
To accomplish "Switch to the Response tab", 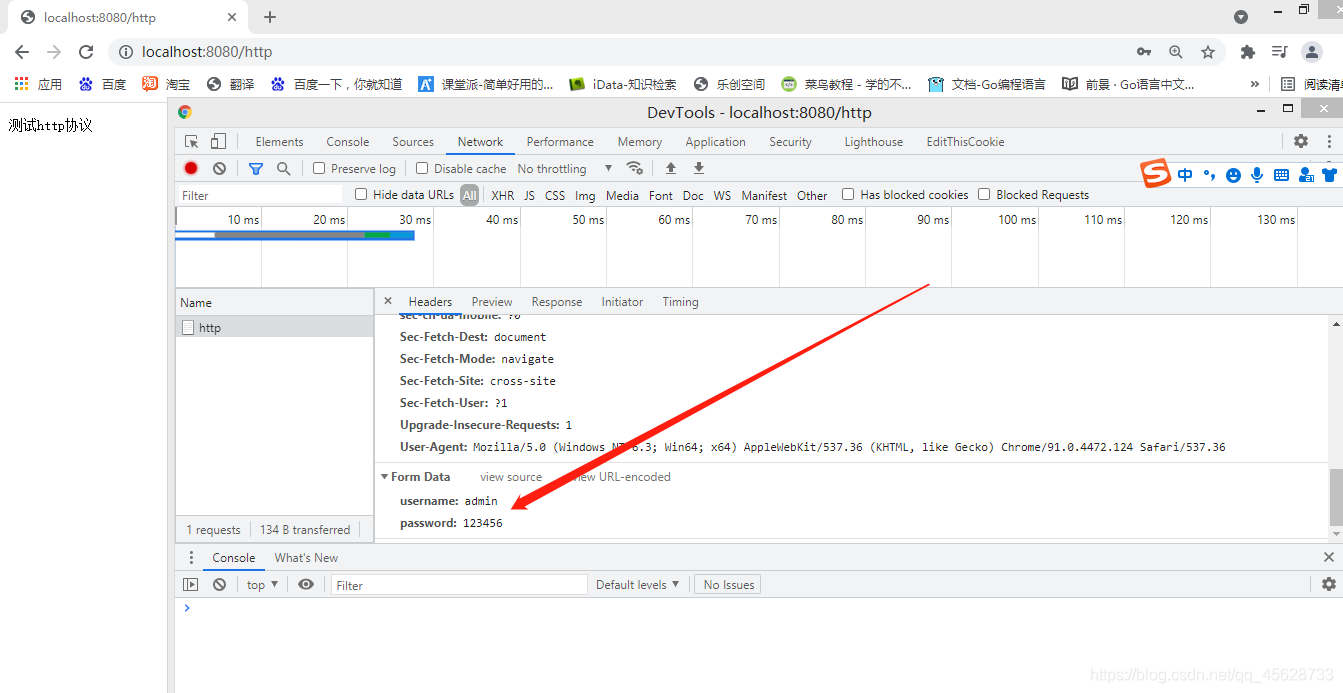I will pyautogui.click(x=557, y=301).
